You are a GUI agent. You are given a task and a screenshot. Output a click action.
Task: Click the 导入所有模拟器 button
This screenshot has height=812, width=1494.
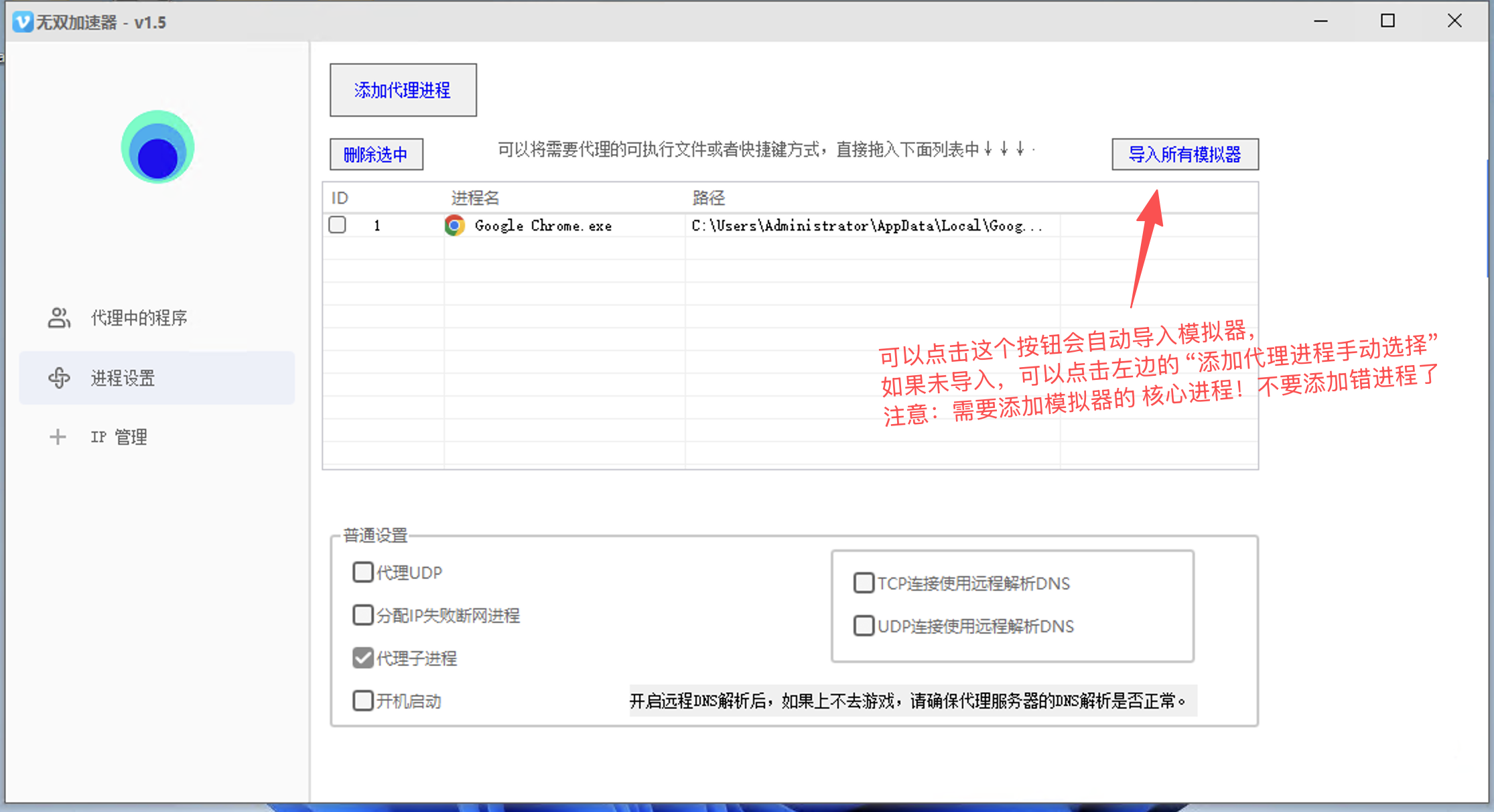[1184, 154]
